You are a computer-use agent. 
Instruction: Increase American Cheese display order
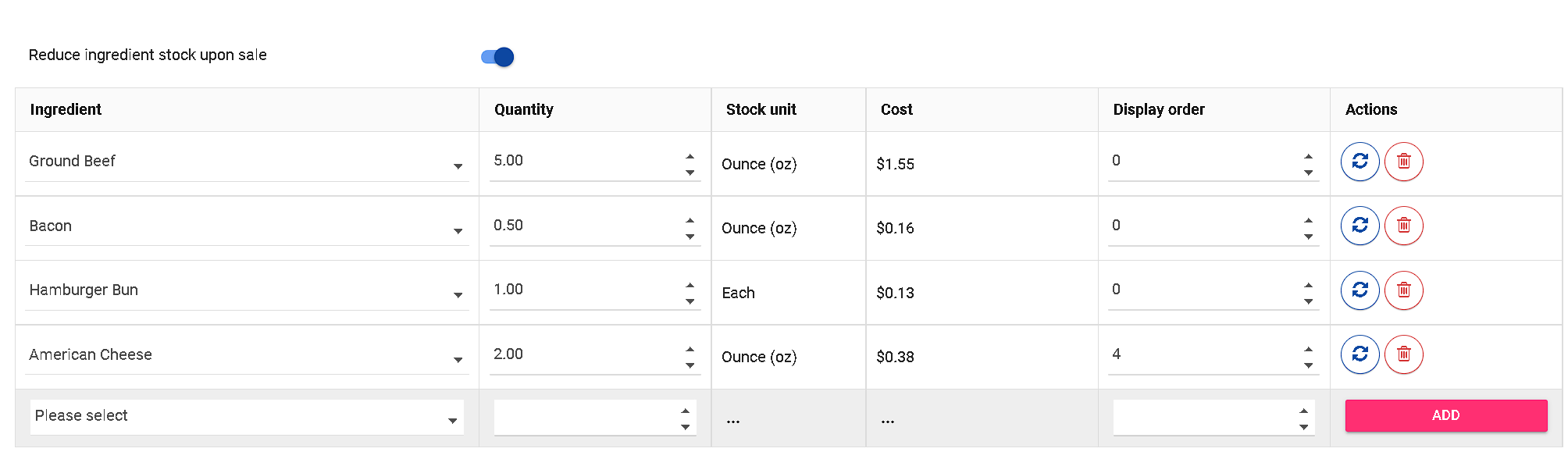[x=1308, y=349]
